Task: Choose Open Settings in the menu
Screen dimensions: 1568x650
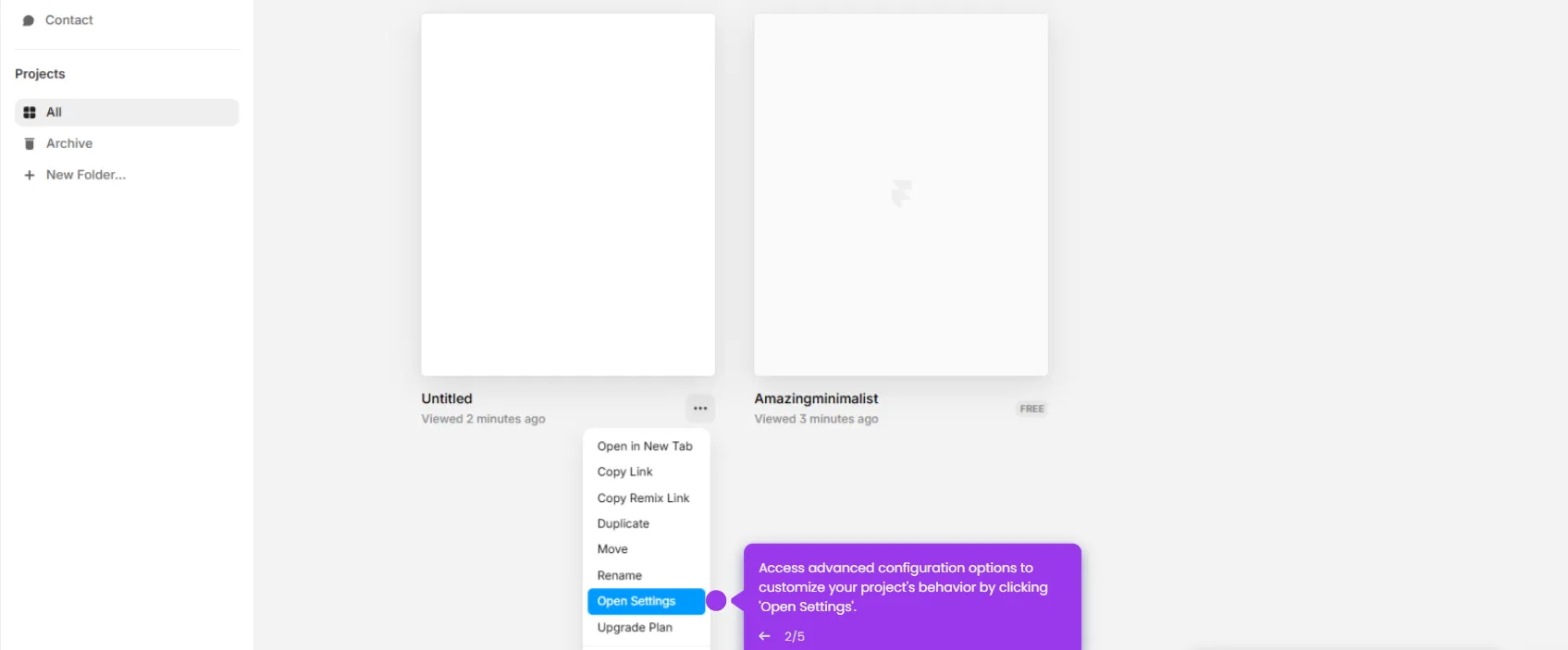Action: 647,601
